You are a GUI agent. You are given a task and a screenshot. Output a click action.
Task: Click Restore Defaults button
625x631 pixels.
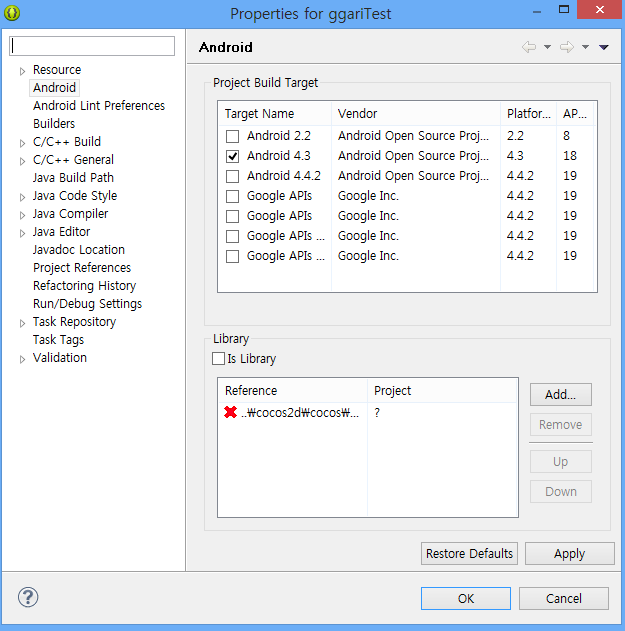469,554
